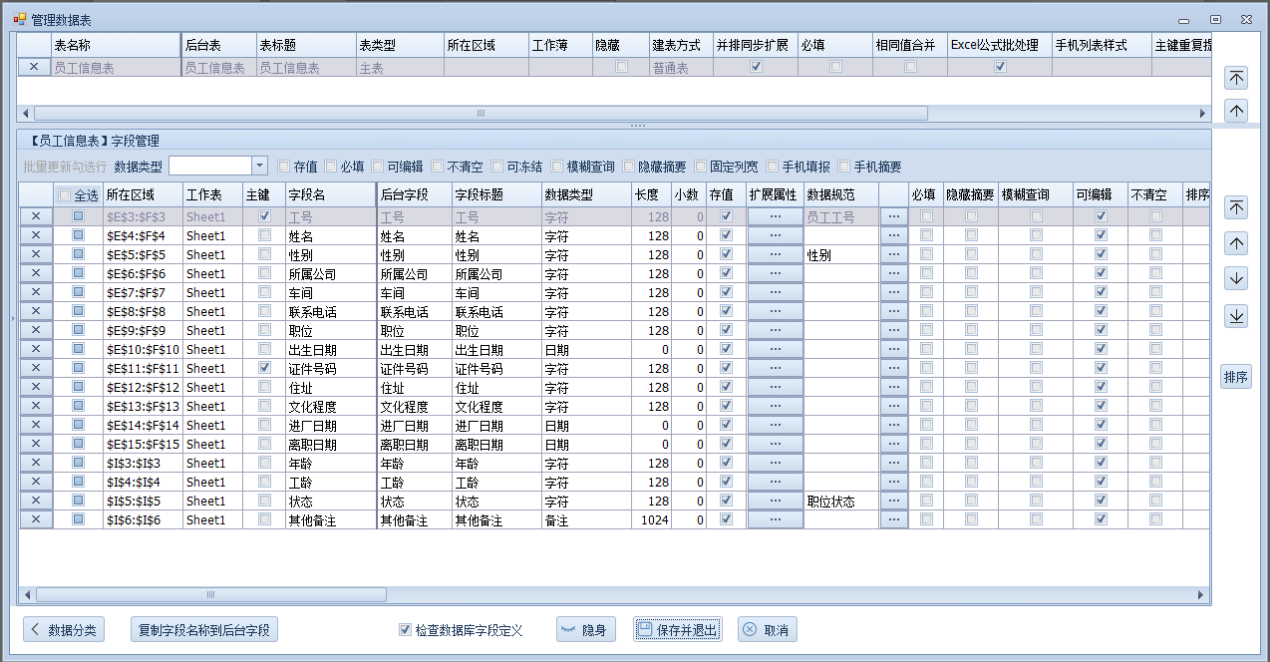Click 复制字段名称到后台字段 button
This screenshot has width=1270, height=662.
tap(204, 630)
